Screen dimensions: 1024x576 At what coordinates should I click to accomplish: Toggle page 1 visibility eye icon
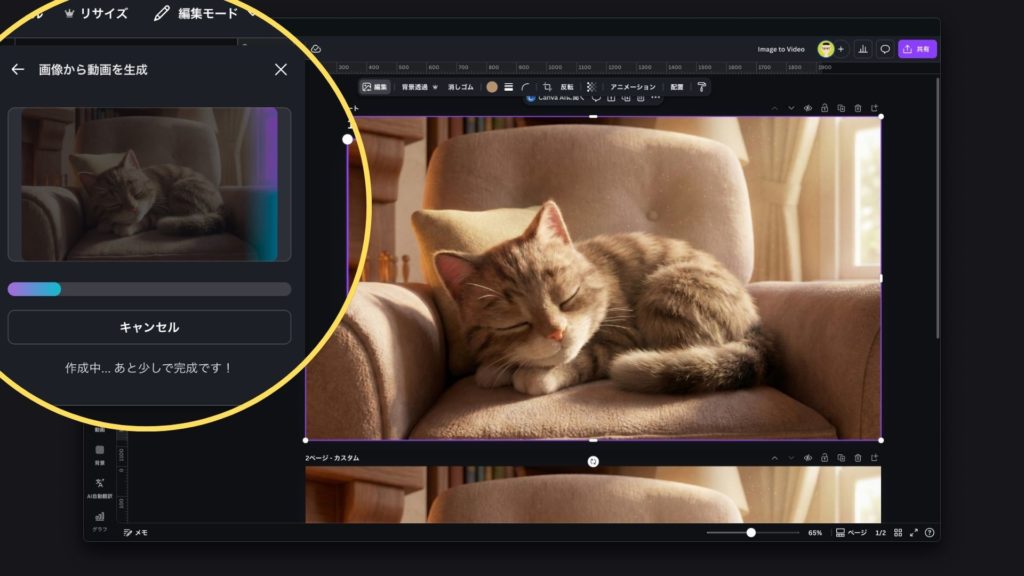(807, 108)
